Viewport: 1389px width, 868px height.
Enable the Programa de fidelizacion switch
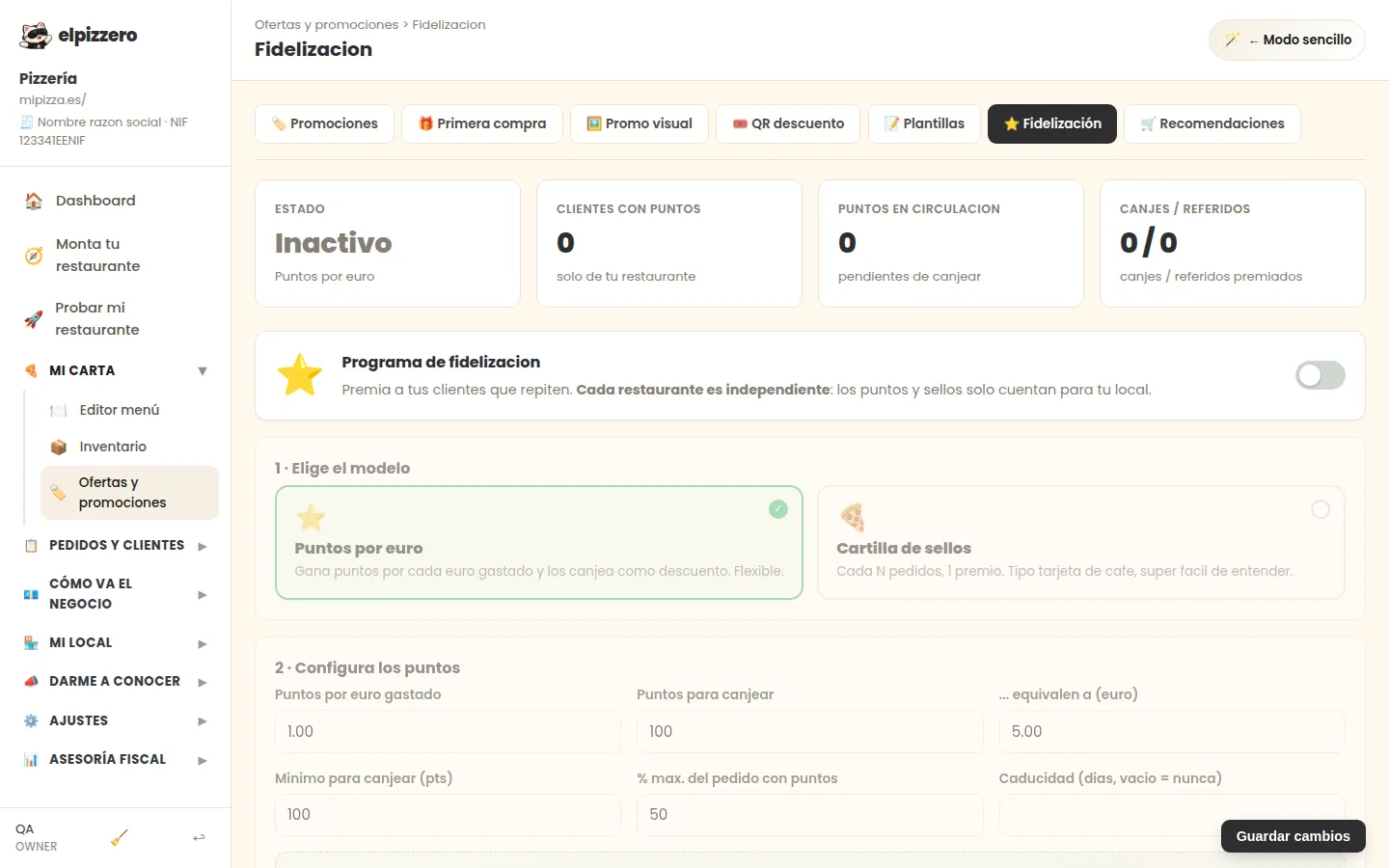tap(1321, 375)
